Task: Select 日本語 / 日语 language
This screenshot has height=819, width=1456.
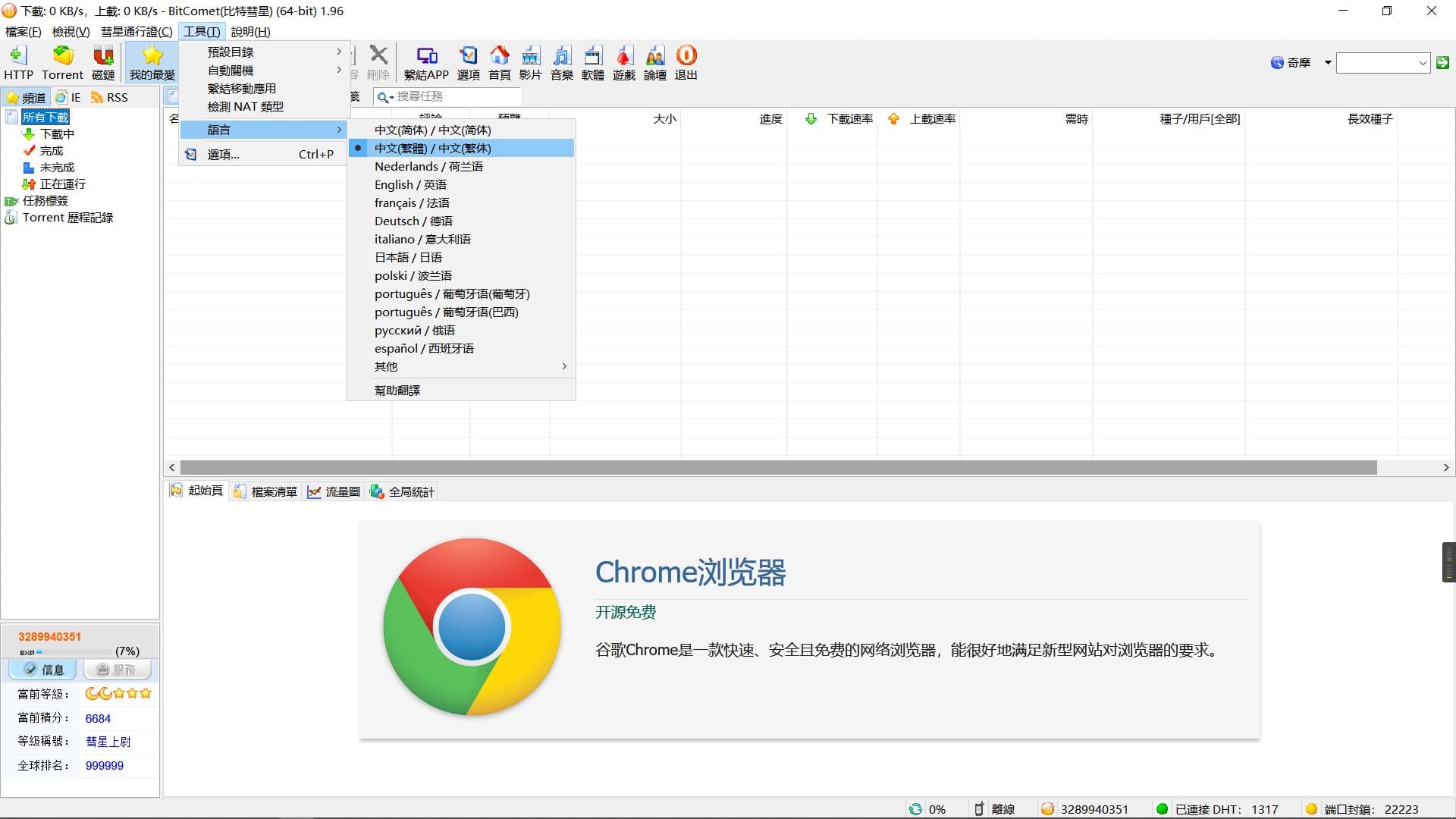Action: (x=461, y=258)
